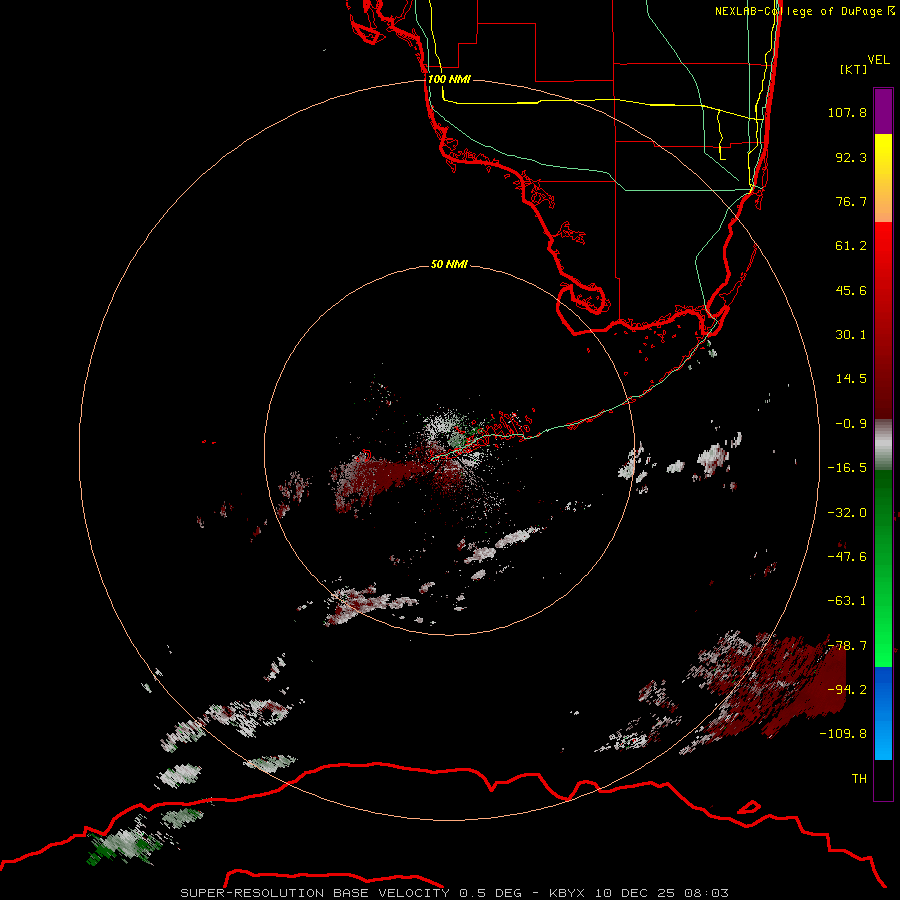
Task: Click the TH legend label
Action: [x=859, y=778]
